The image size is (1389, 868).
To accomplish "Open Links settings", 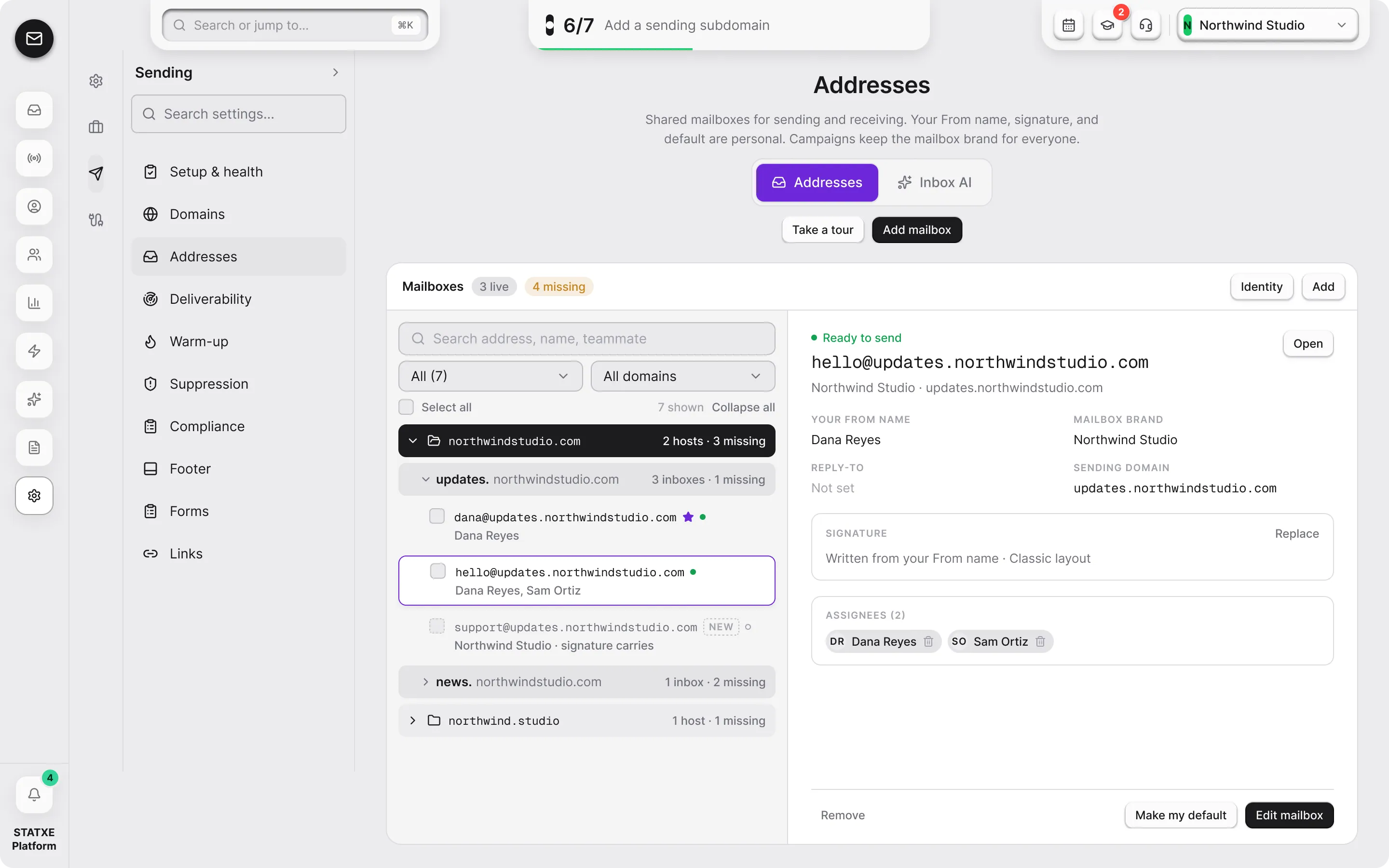I will pyautogui.click(x=238, y=554).
